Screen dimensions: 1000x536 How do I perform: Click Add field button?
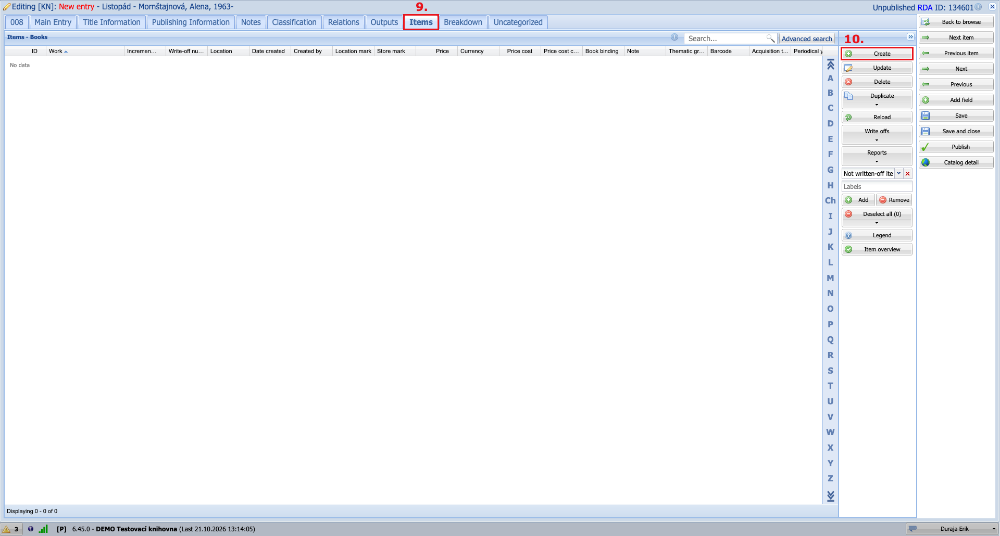tap(956, 100)
